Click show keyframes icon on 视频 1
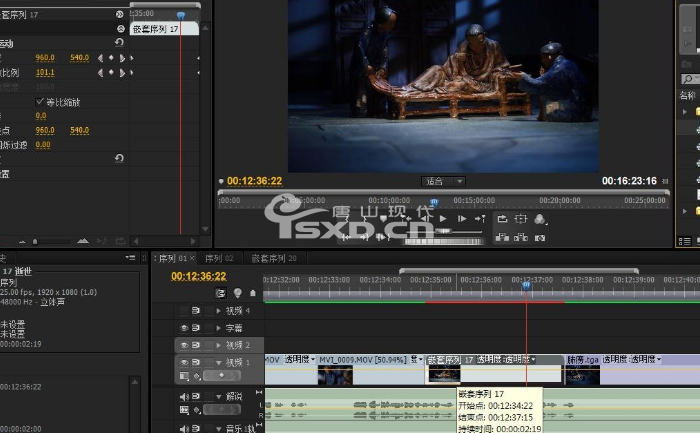Image resolution: width=700 pixels, height=433 pixels. 197,376
